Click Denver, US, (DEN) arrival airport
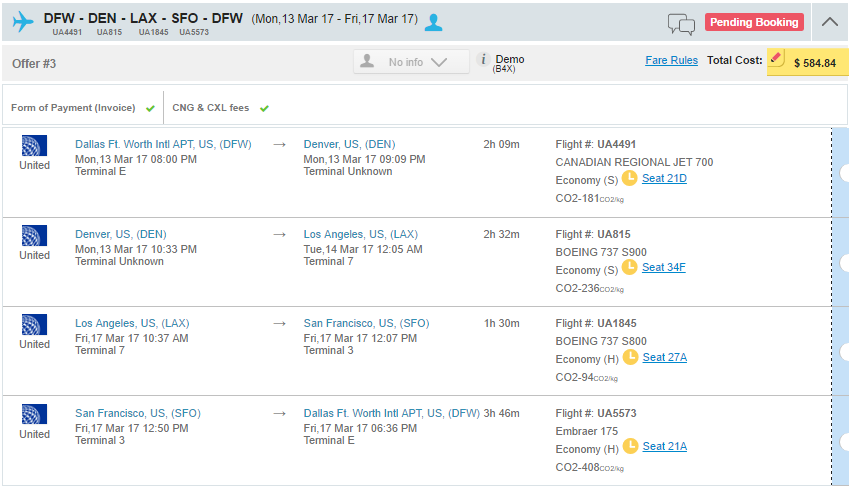 [349, 145]
